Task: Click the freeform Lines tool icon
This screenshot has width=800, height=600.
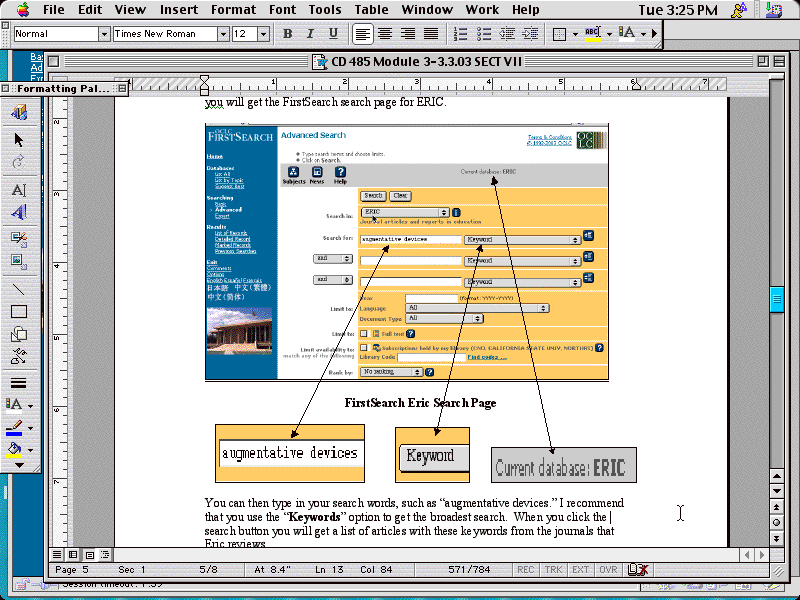Action: pos(19,357)
